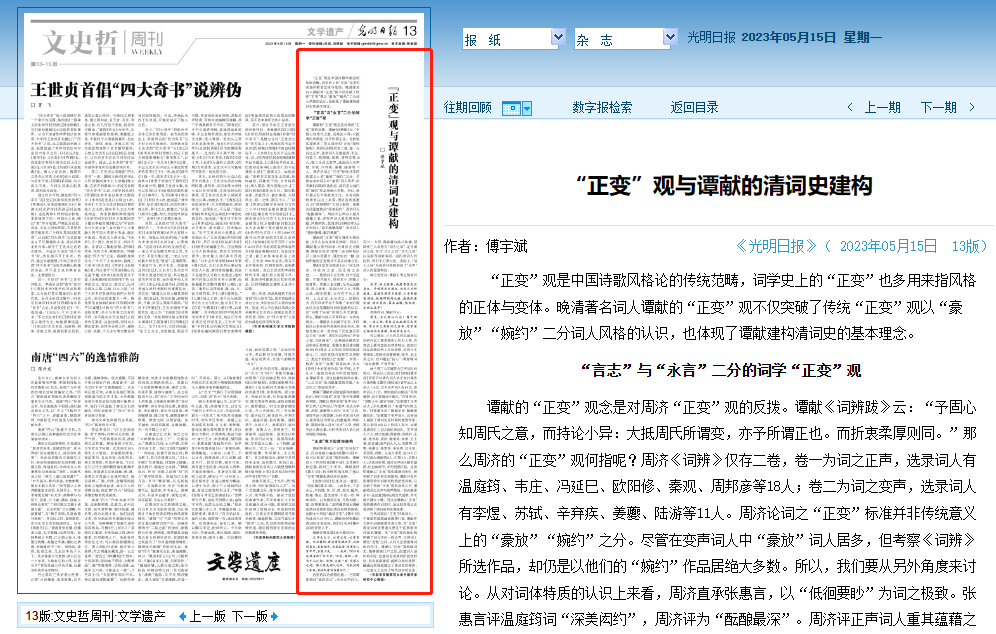996x634 pixels.
Task: Expand the calendar dropdown arrow next to 往期回顾
Action: pyautogui.click(x=526, y=108)
